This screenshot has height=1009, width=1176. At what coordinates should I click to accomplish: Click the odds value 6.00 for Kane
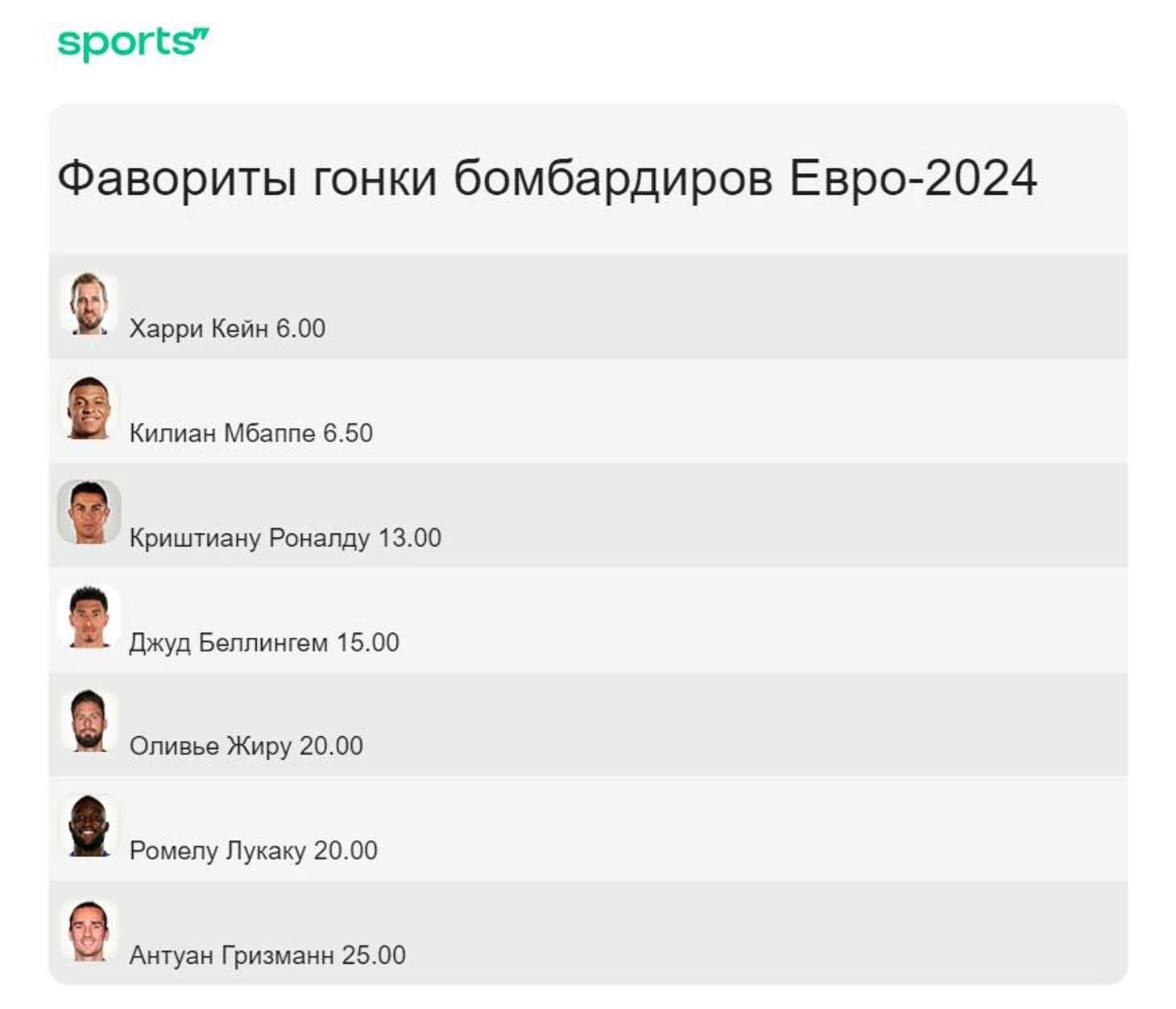(301, 329)
